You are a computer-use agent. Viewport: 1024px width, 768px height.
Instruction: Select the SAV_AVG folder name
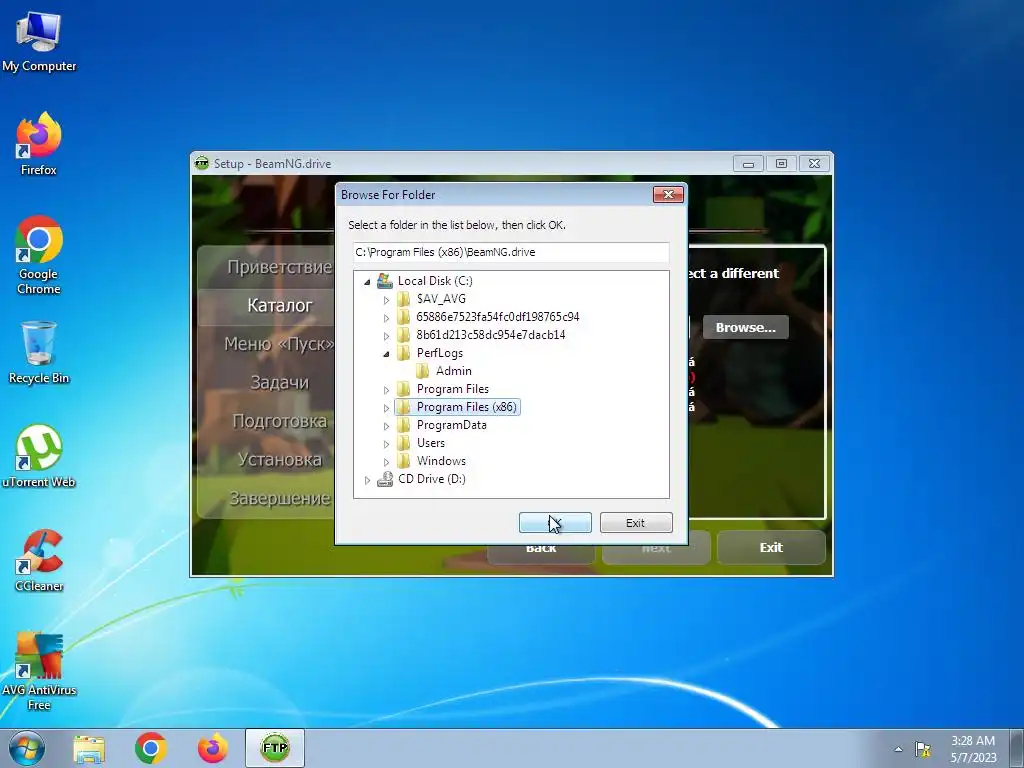click(441, 299)
